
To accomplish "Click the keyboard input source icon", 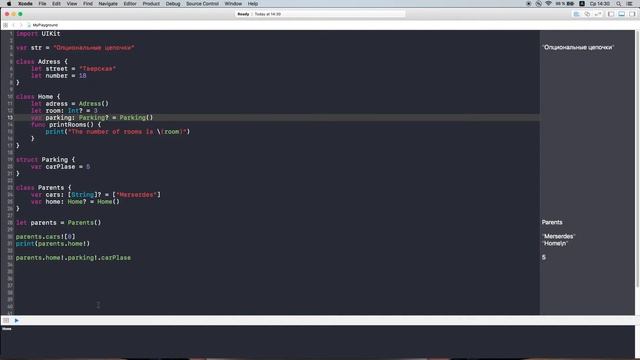I will (582, 4).
